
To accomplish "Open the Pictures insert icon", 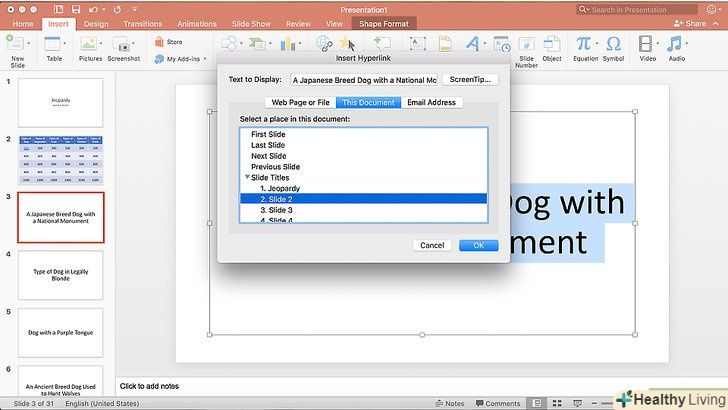I will [90, 44].
